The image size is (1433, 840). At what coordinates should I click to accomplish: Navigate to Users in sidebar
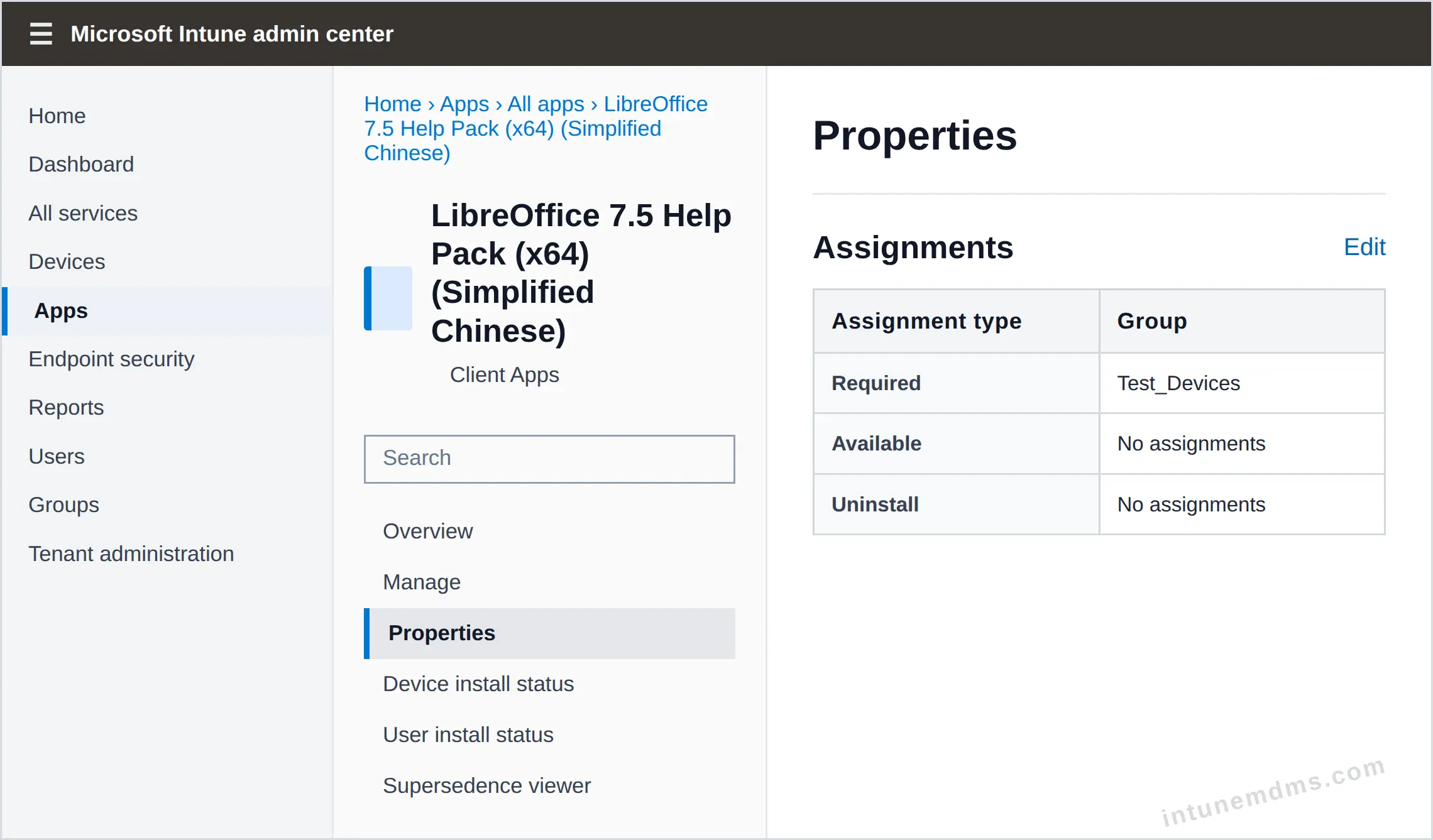[x=57, y=456]
